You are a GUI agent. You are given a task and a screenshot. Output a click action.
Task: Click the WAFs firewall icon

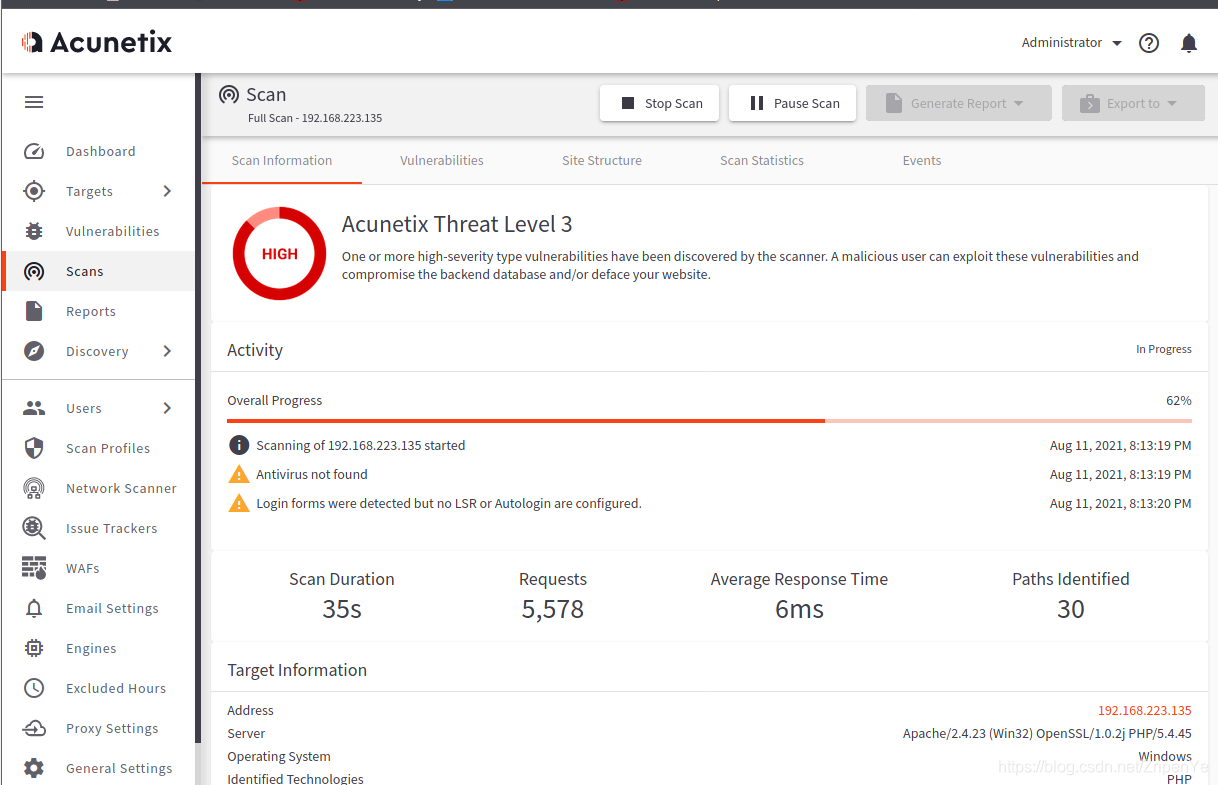click(x=34, y=568)
